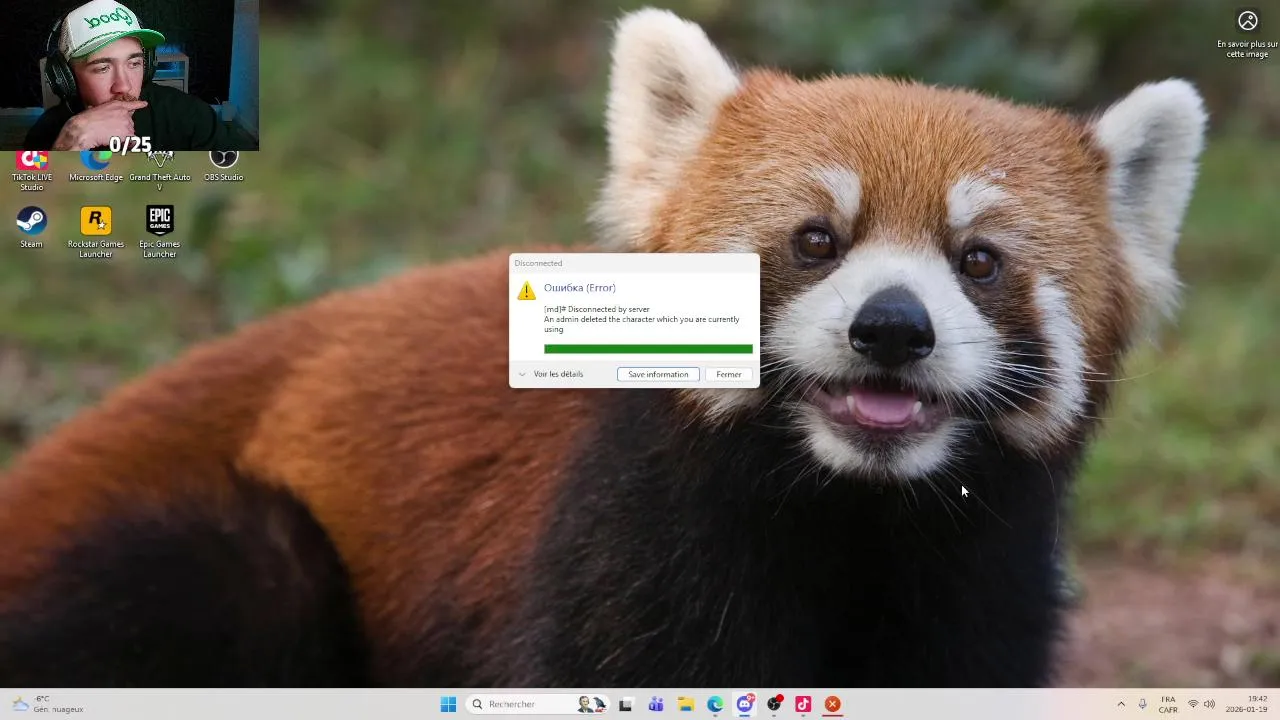Select the Grand Theft Auto V desktop icon
This screenshot has width=1280, height=720.
point(160,171)
